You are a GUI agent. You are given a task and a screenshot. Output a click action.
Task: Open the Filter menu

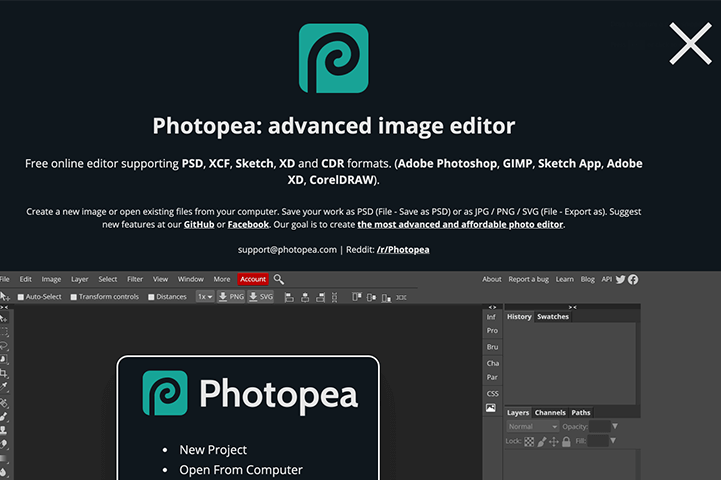pos(135,279)
